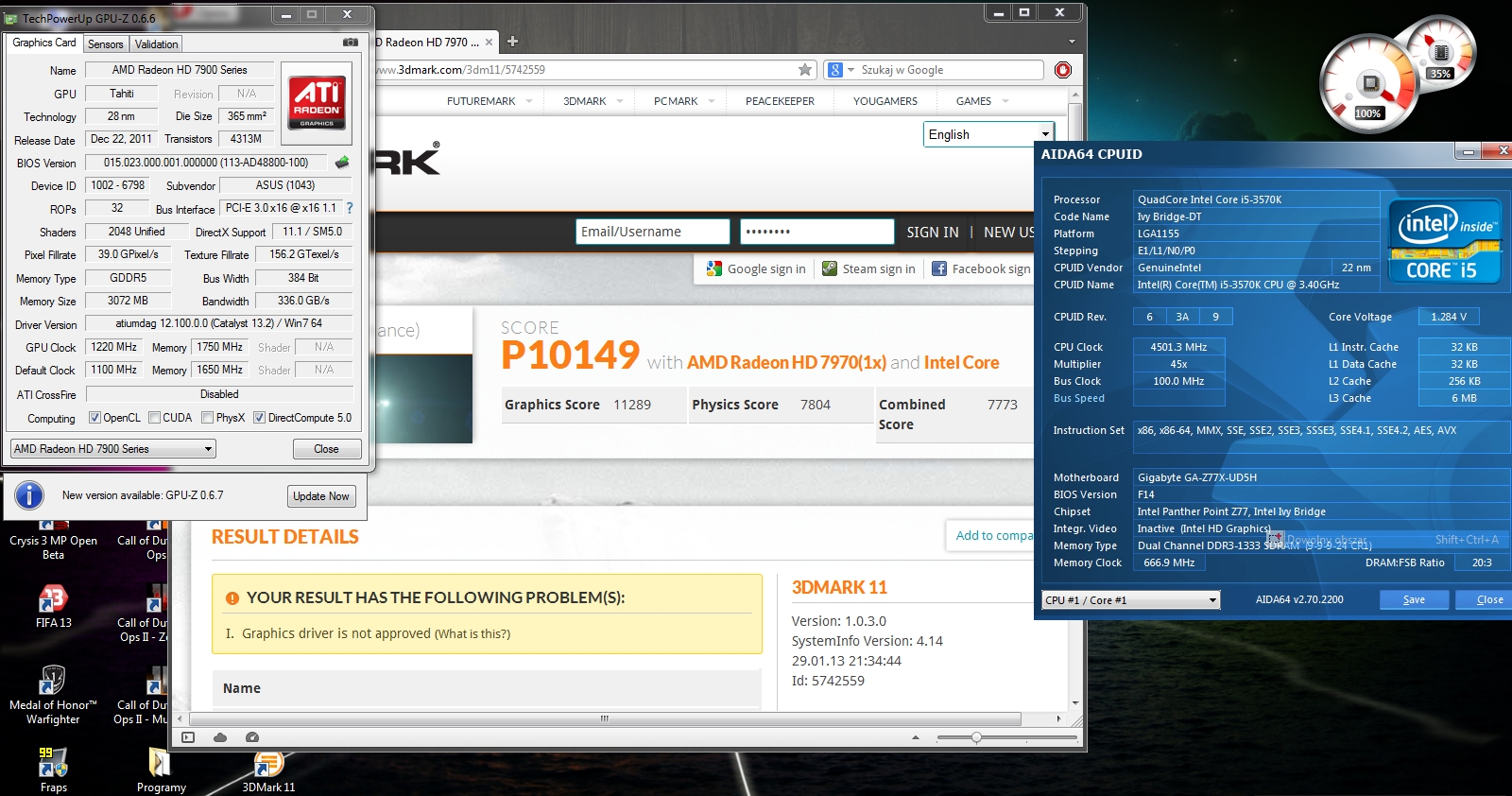
Task: Take GPU-Z screenshot with camera icon
Action: [351, 43]
